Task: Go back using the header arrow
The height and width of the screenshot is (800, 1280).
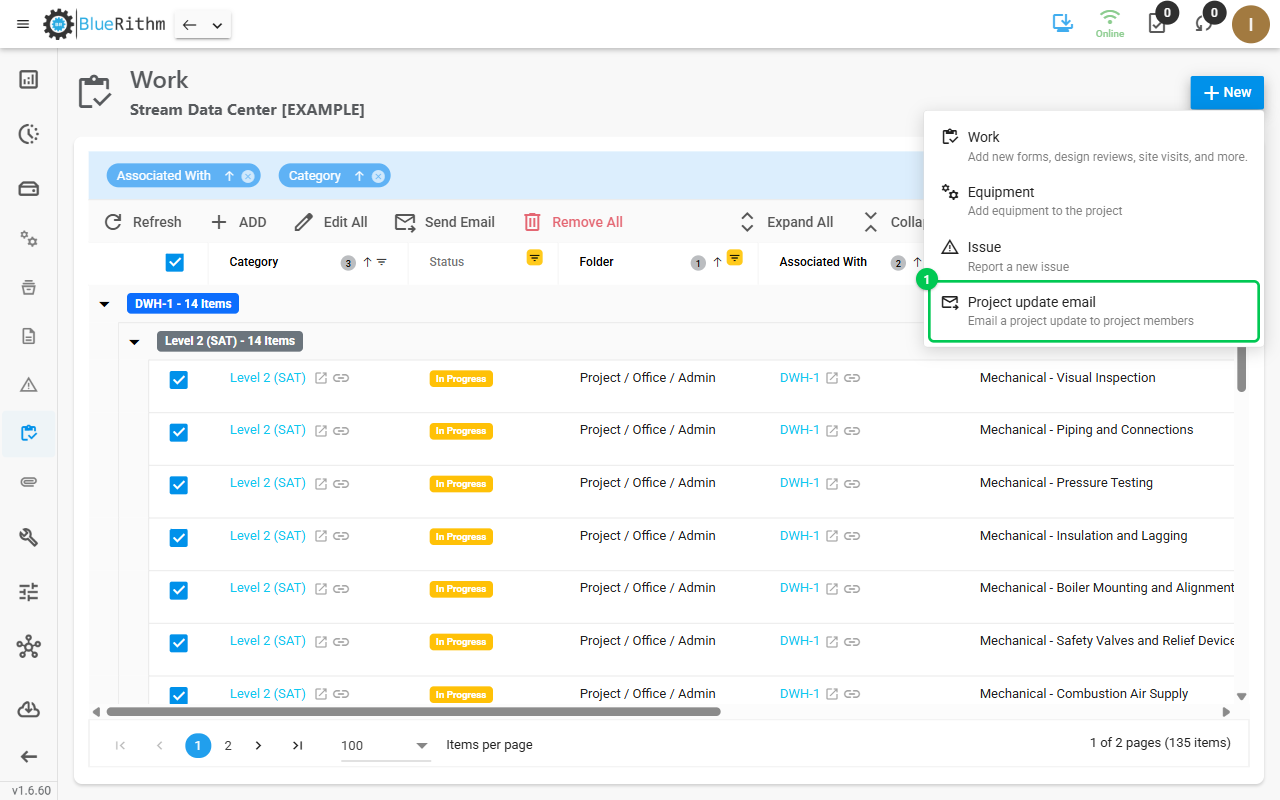Action: coord(189,25)
